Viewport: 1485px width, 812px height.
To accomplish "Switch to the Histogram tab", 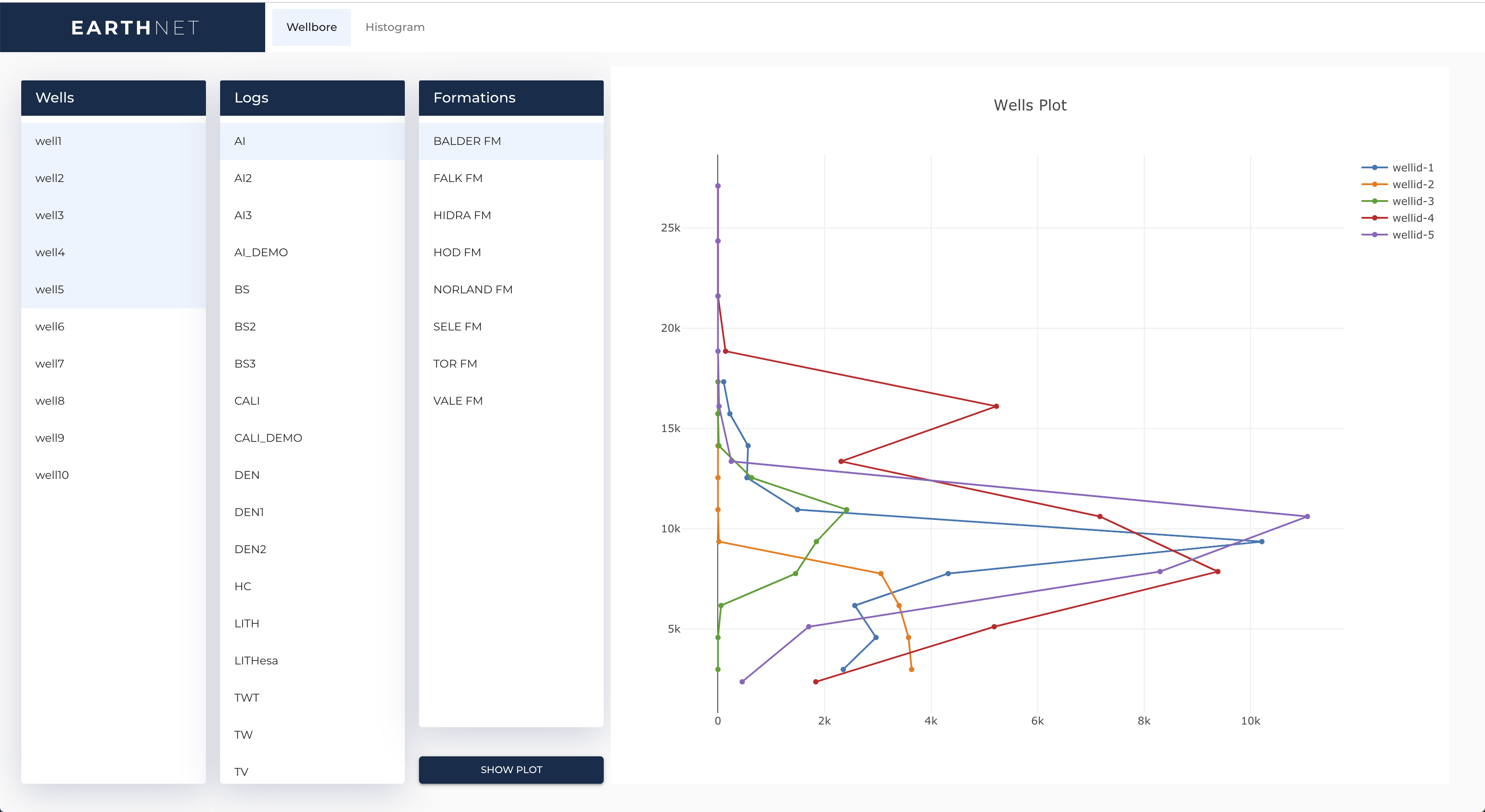I will tap(395, 27).
